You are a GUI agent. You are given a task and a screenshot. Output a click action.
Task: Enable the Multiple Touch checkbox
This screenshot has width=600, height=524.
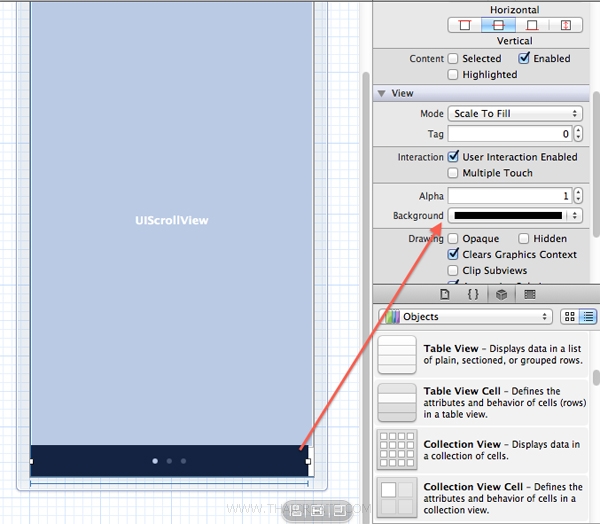pos(453,173)
